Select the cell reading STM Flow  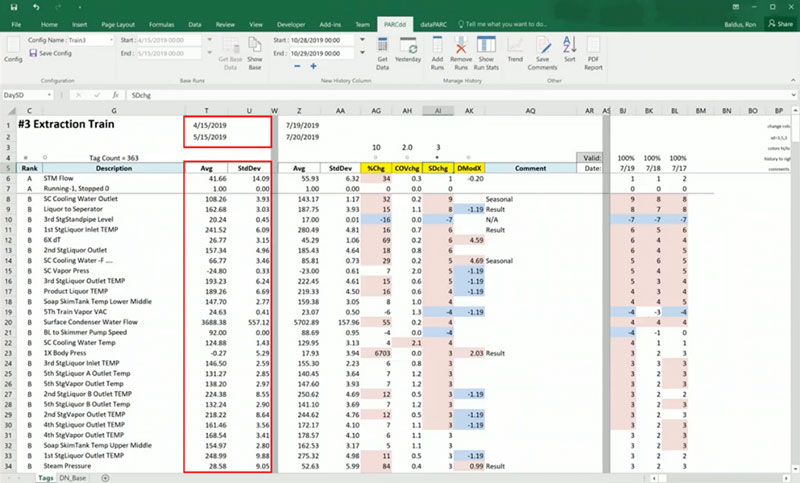[113, 179]
